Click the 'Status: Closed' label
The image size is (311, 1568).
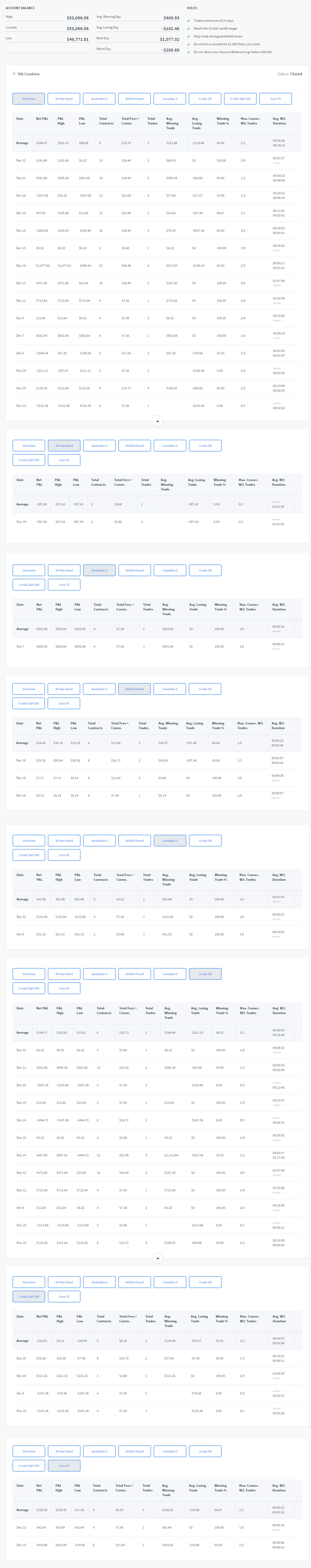289,74
